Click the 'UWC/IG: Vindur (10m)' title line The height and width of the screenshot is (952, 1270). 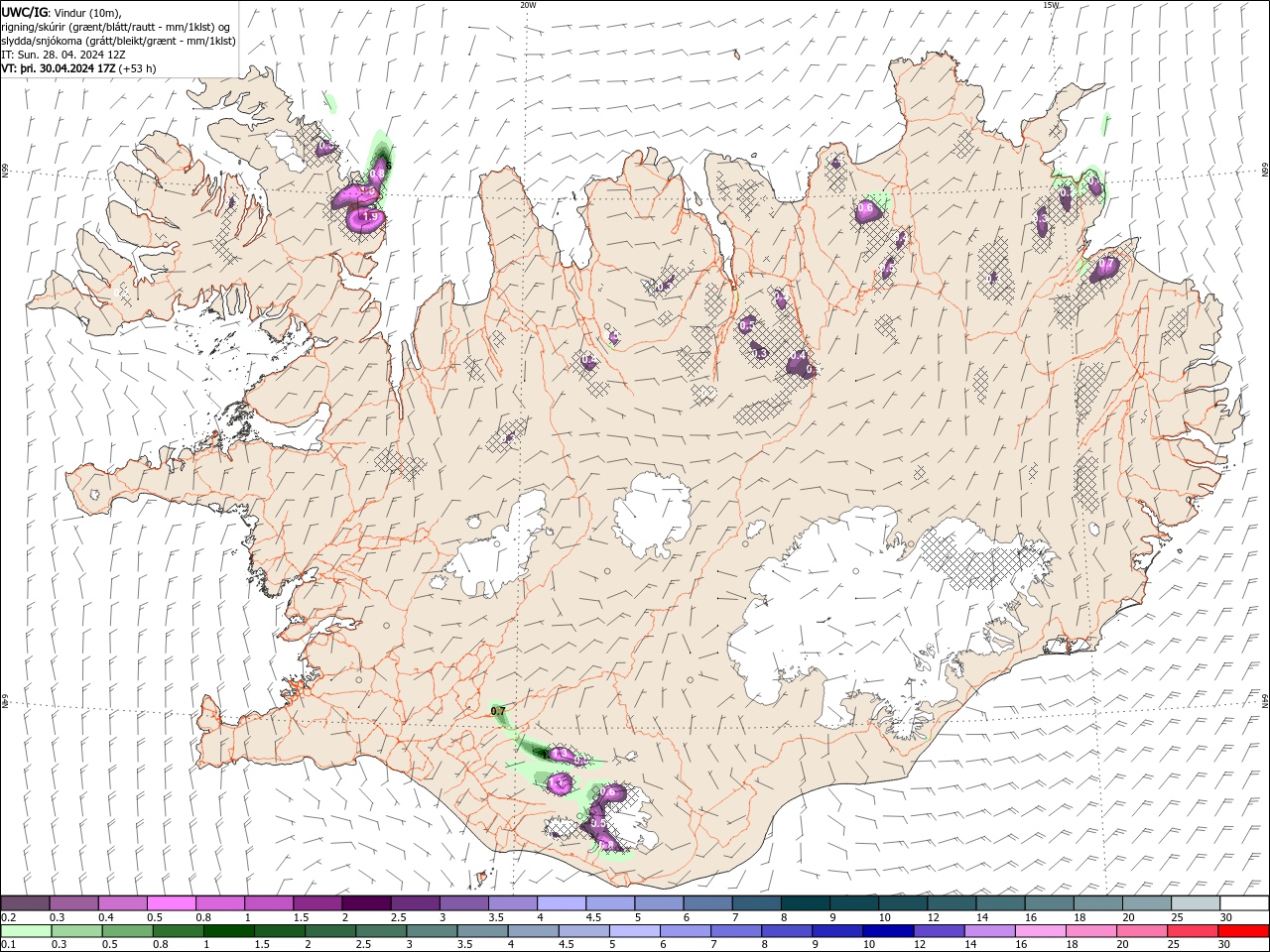click(62, 12)
